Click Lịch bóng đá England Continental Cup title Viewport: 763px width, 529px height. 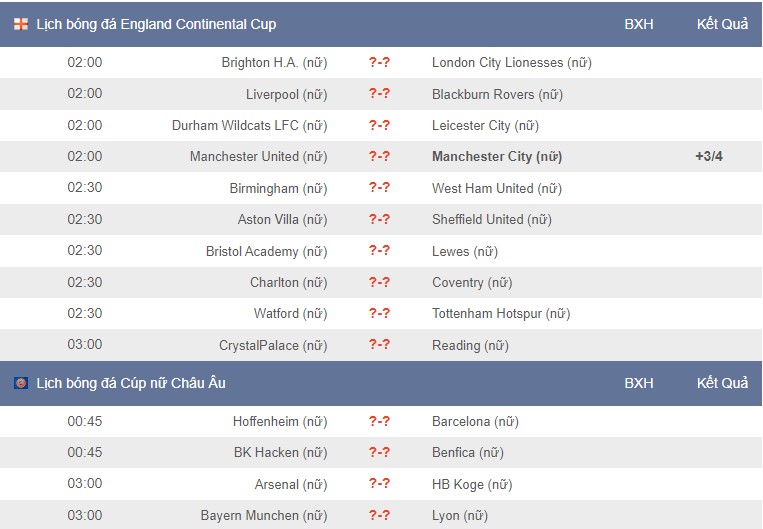pos(156,24)
